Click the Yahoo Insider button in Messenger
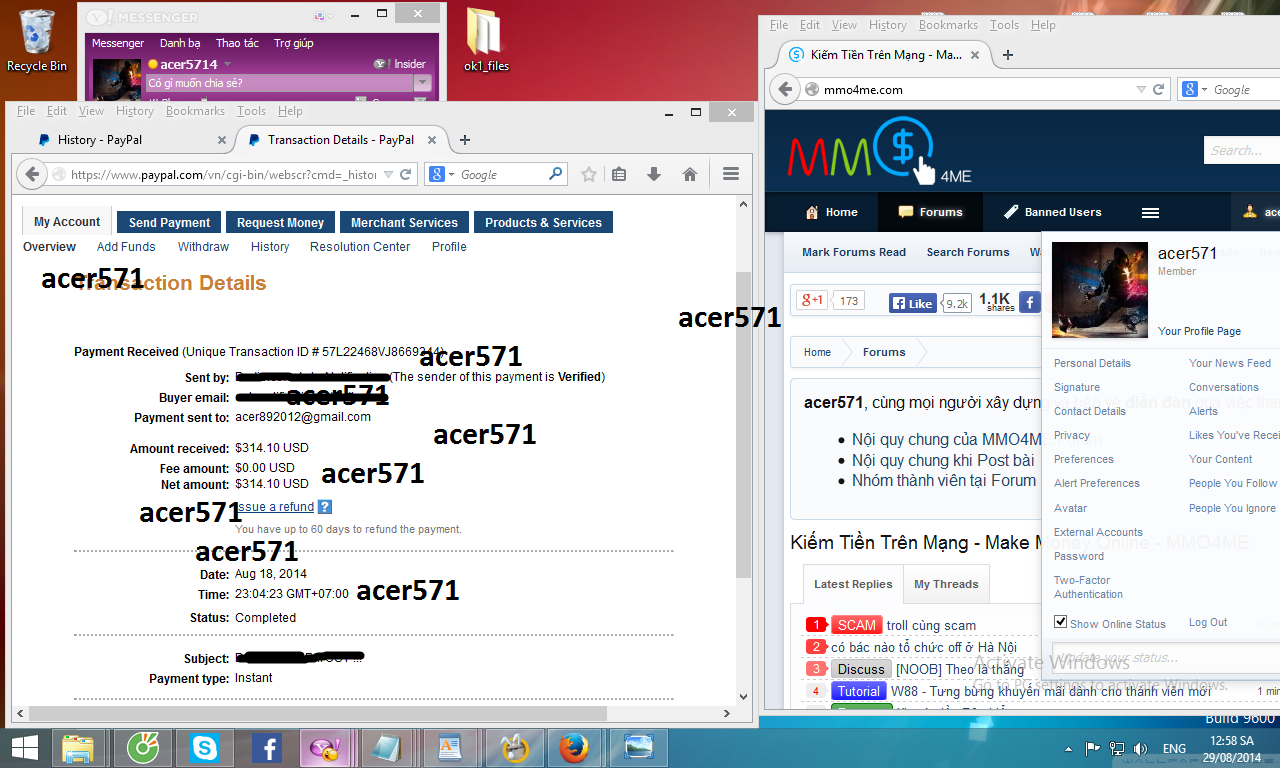Viewport: 1280px width, 768px height. (x=401, y=64)
